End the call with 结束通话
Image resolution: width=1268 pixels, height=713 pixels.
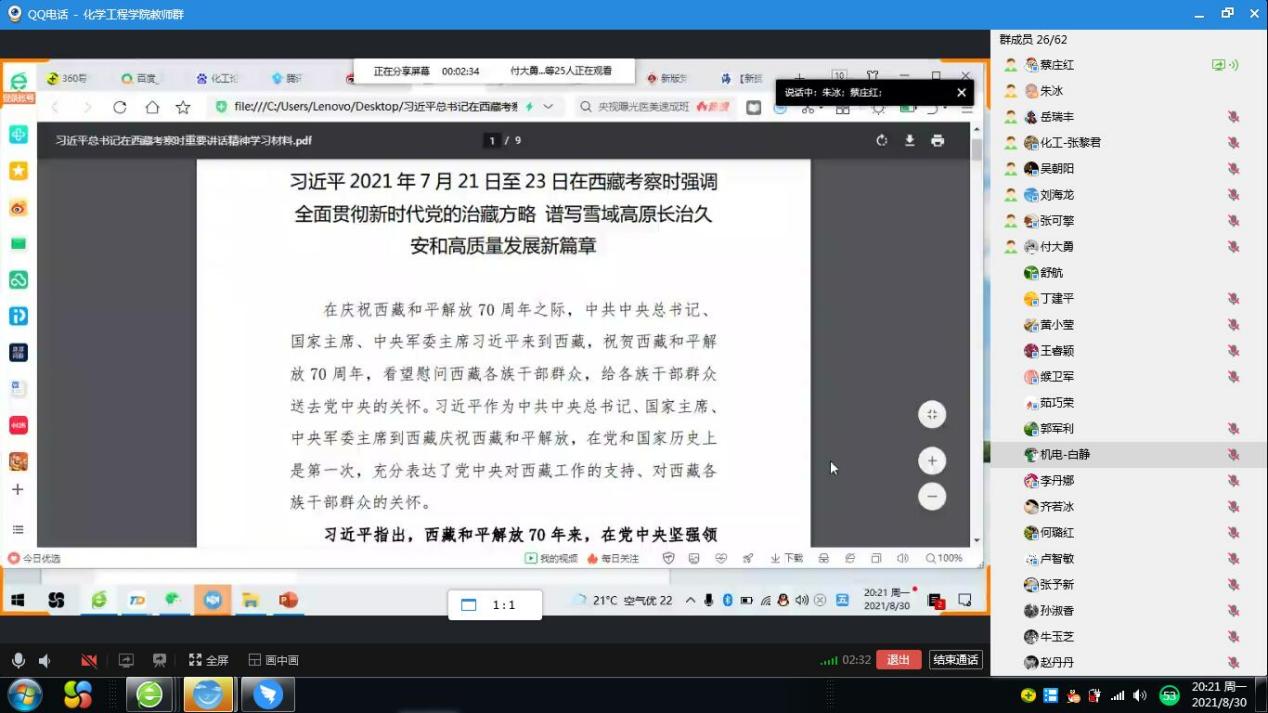[955, 660]
